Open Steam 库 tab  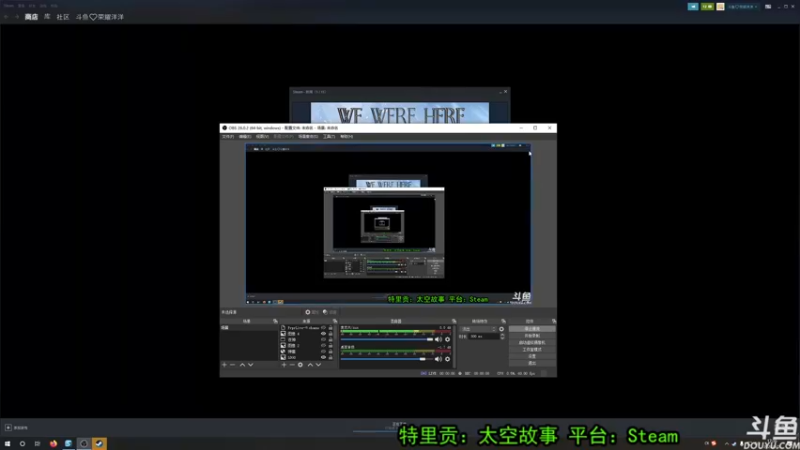pyautogui.click(x=47, y=17)
